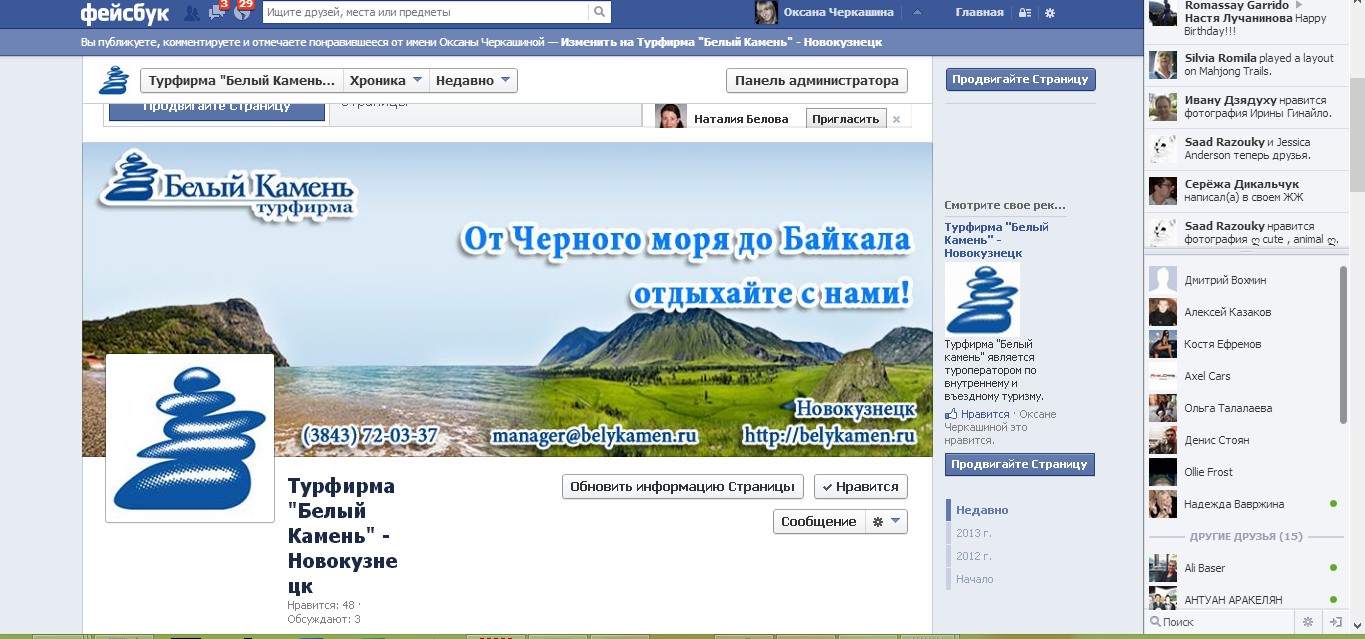This screenshot has height=639, width=1365.
Task: Open gear dropdown next to Сообщение
Action: tap(886, 521)
